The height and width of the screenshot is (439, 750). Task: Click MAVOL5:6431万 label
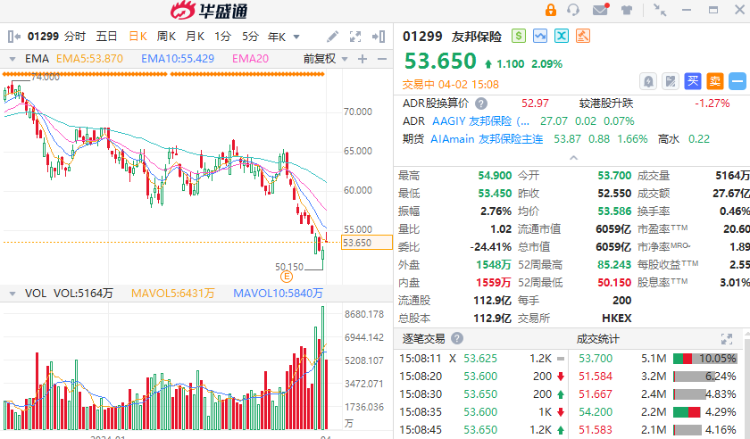pos(173,293)
